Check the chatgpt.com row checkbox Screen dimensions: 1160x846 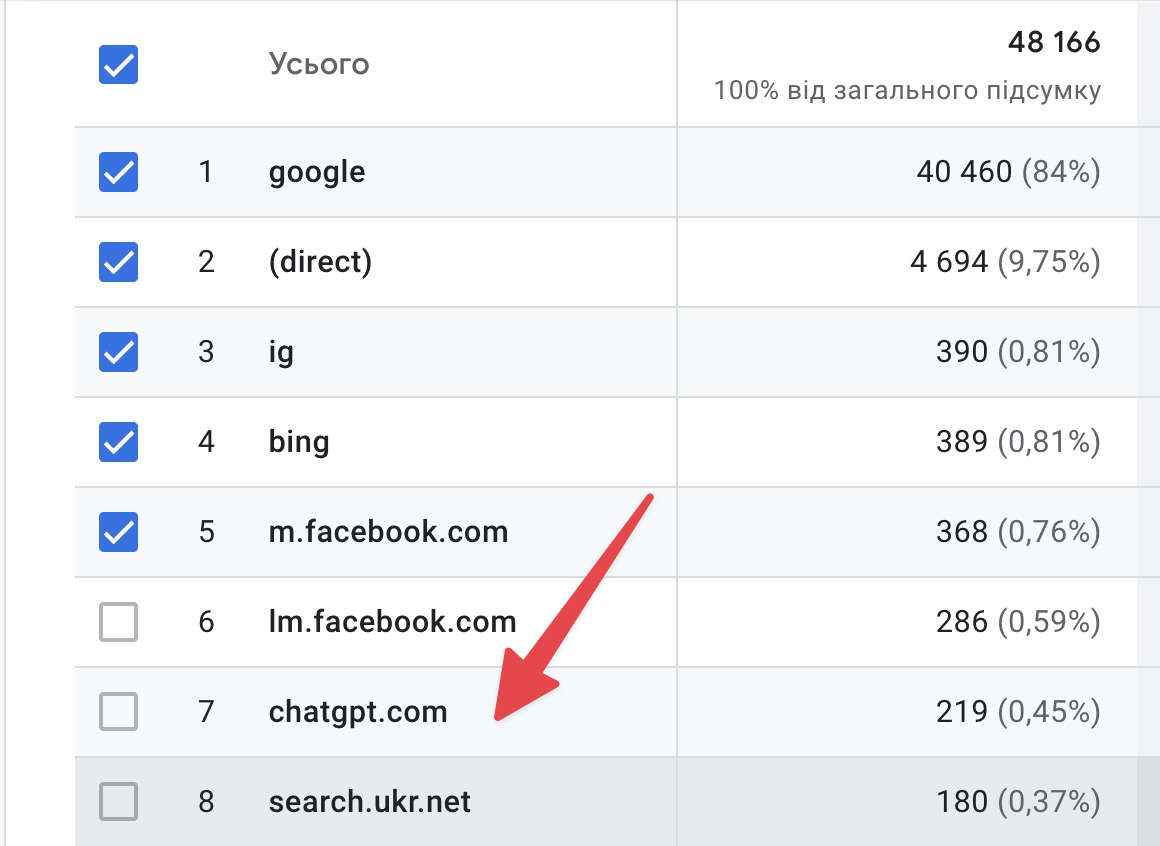tap(118, 712)
